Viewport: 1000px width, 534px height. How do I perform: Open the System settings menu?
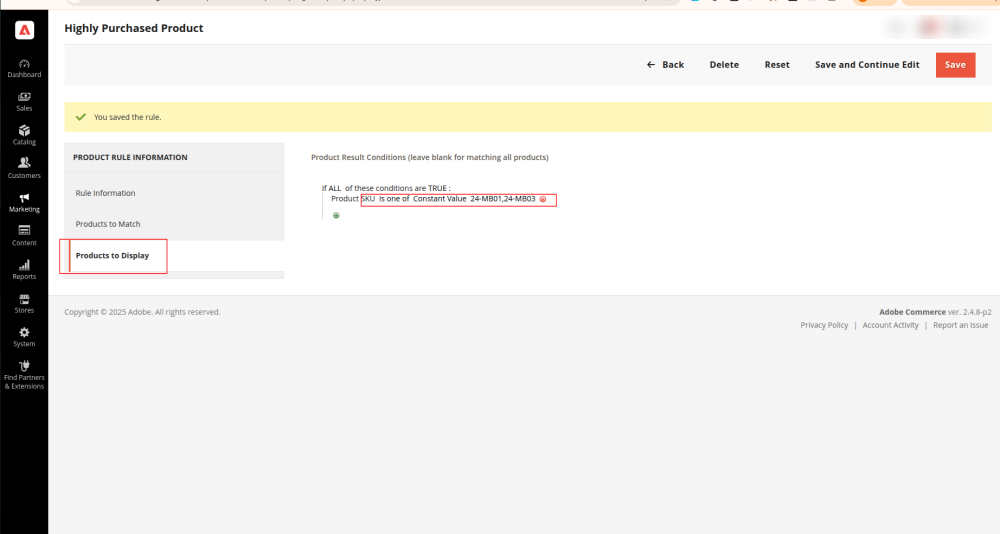(x=24, y=336)
